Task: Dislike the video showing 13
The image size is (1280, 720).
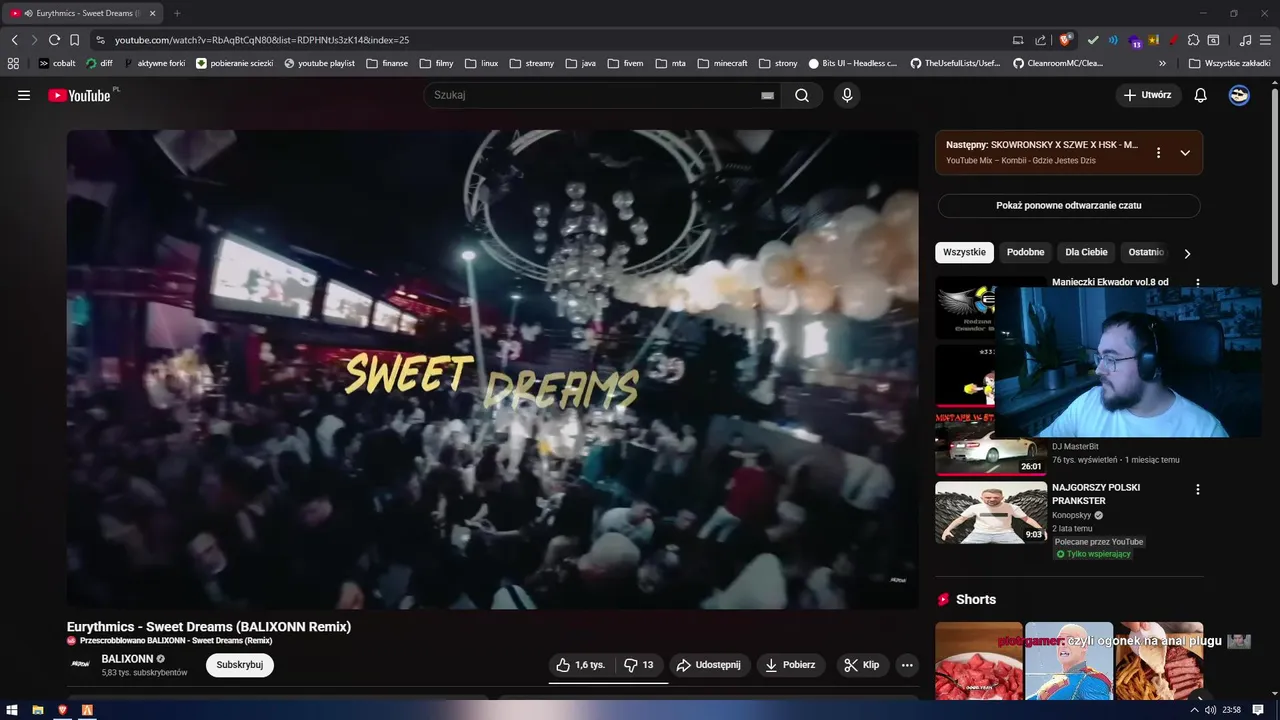Action: (639, 665)
